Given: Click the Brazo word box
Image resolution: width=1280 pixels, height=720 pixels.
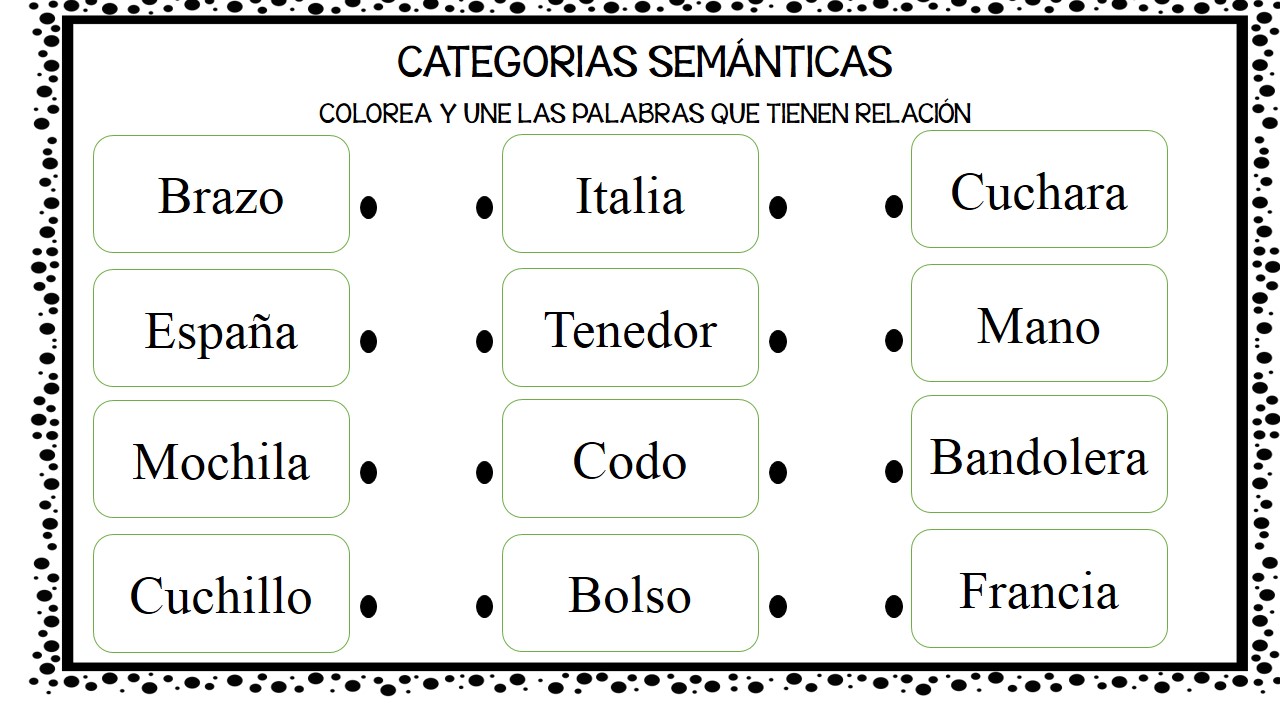Looking at the screenshot, I should click(221, 194).
